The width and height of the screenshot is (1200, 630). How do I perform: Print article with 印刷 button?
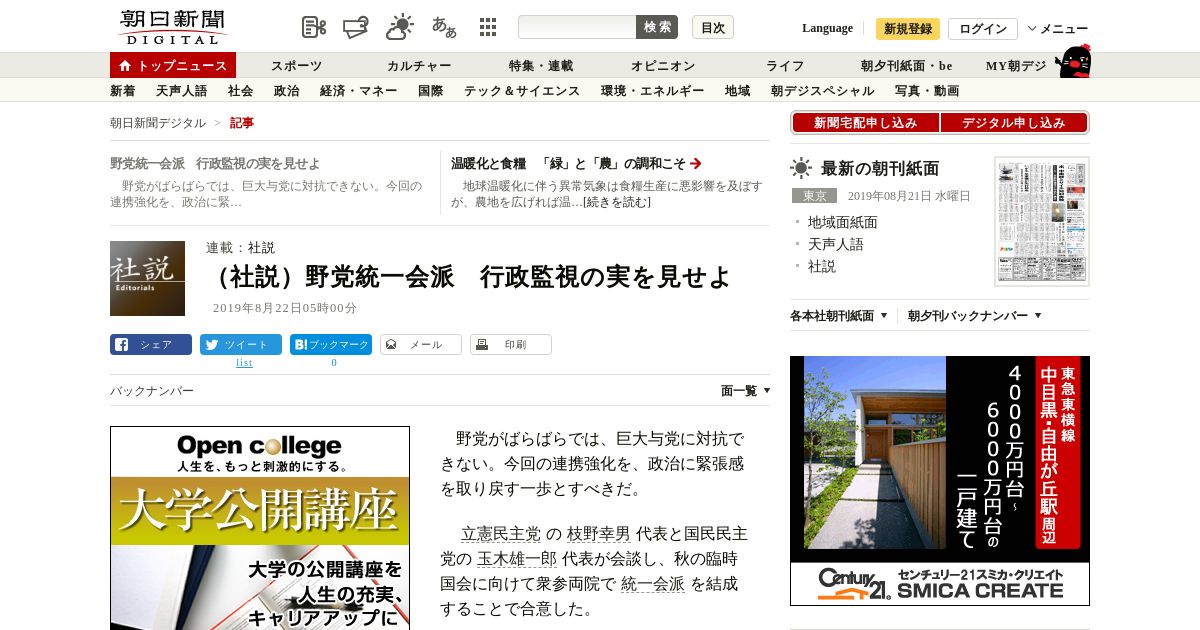click(x=511, y=344)
